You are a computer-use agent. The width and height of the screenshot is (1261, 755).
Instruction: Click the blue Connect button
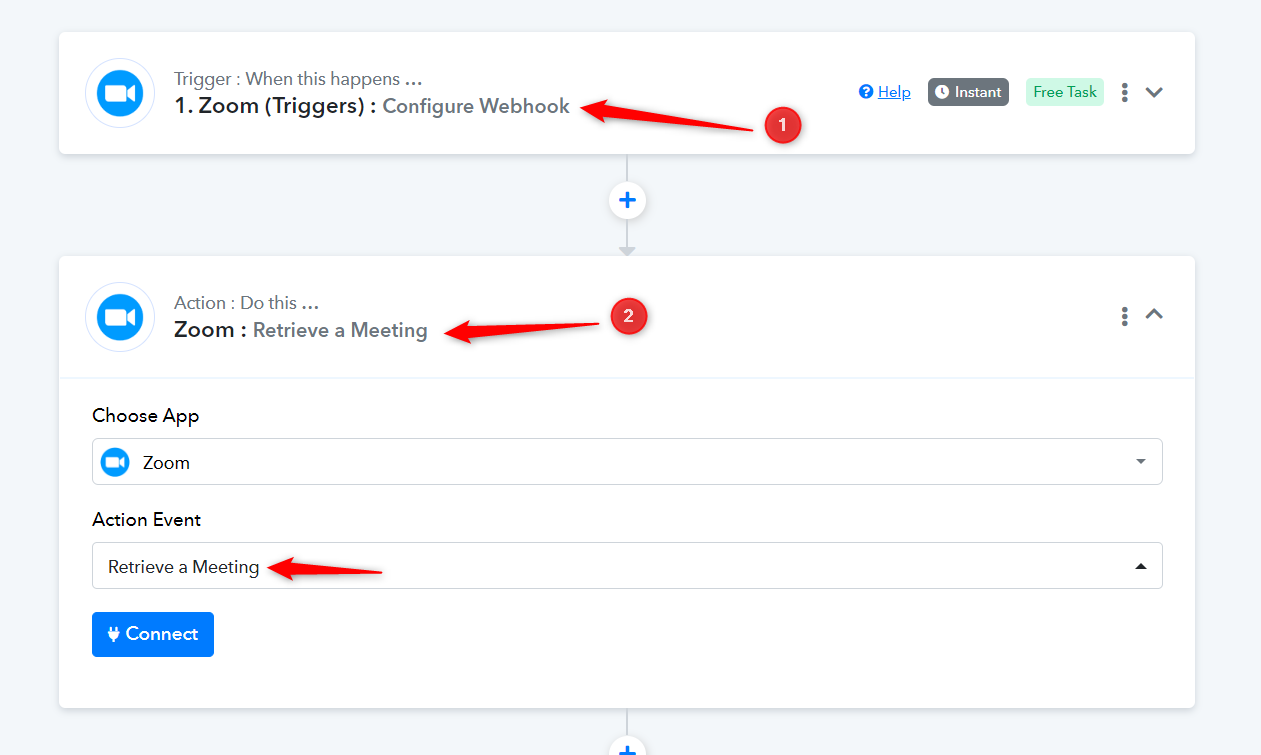153,634
